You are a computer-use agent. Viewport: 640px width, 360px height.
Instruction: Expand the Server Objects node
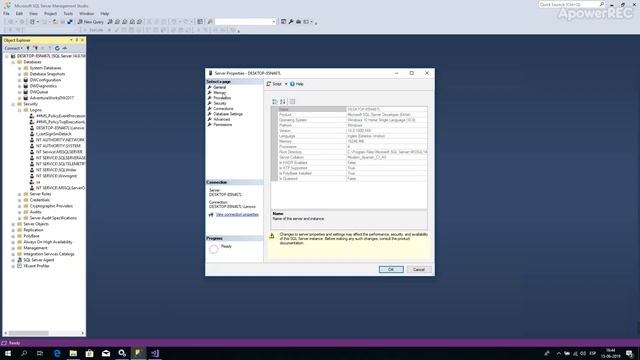point(13,224)
